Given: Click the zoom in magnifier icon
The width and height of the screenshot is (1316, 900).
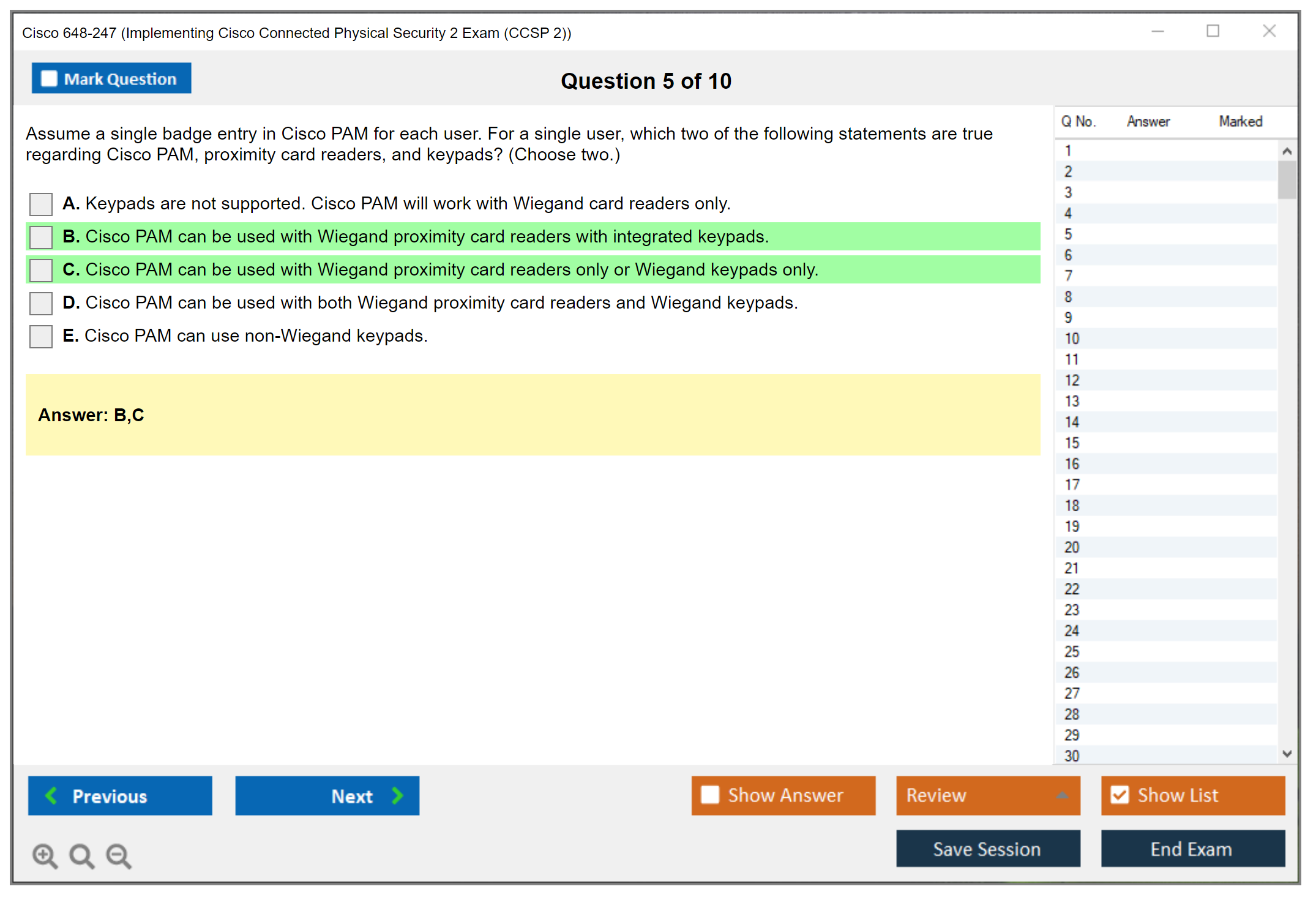Looking at the screenshot, I should [x=45, y=855].
